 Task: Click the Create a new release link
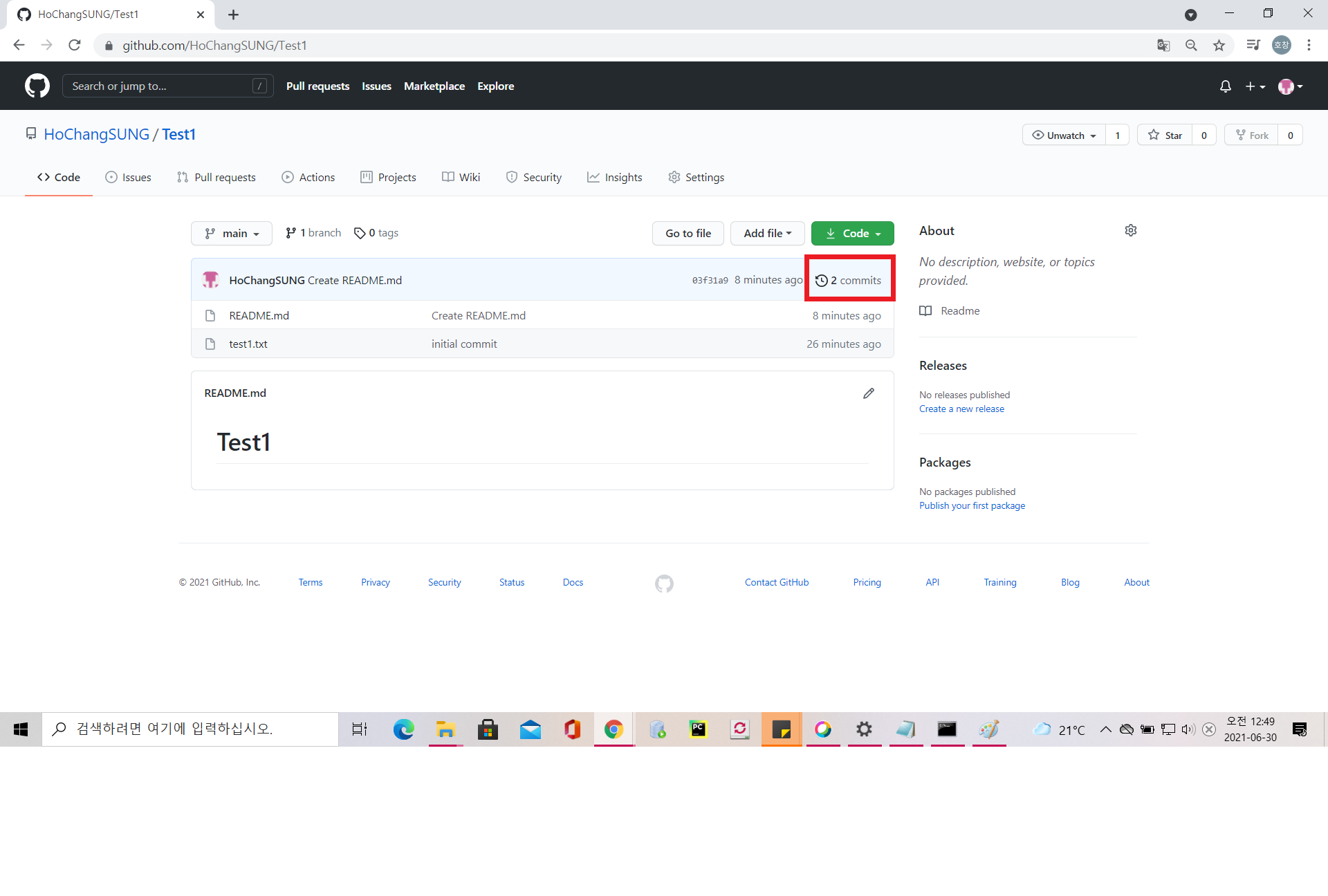961,409
